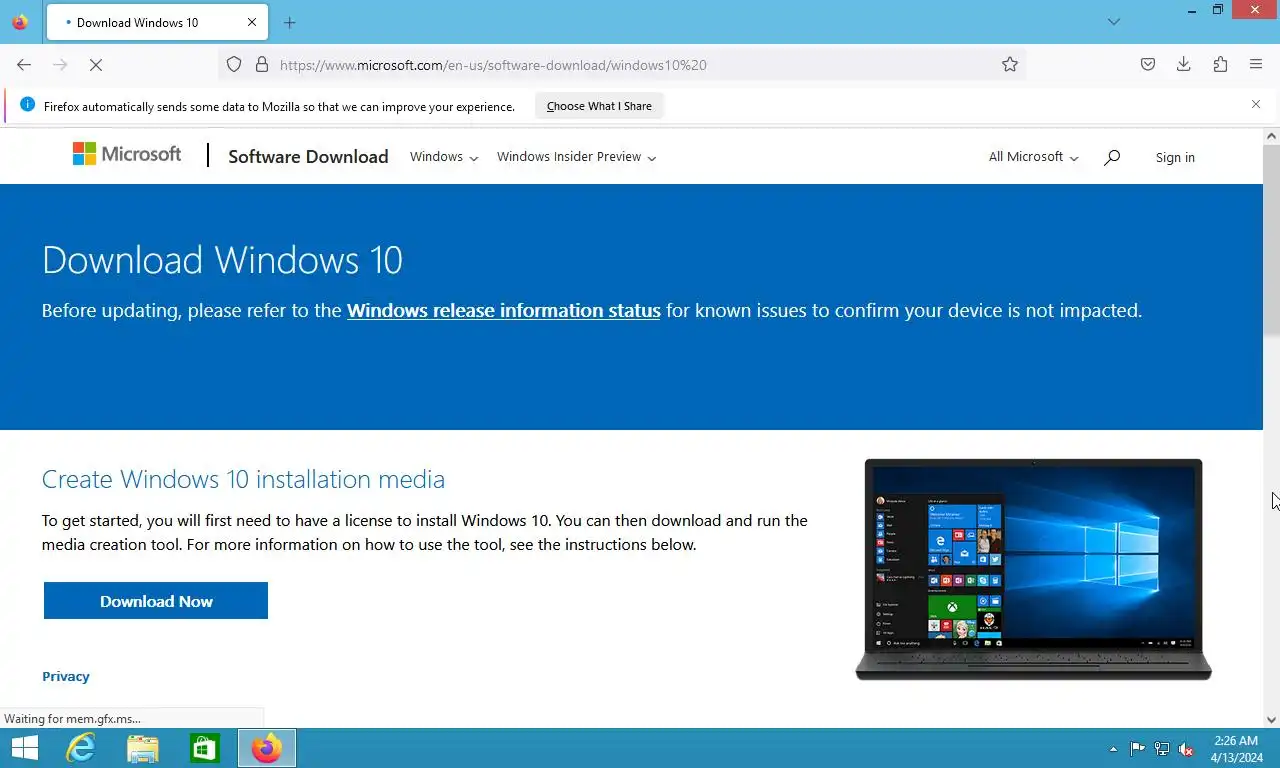1280x768 pixels.
Task: Open the network tray icon
Action: [1162, 749]
